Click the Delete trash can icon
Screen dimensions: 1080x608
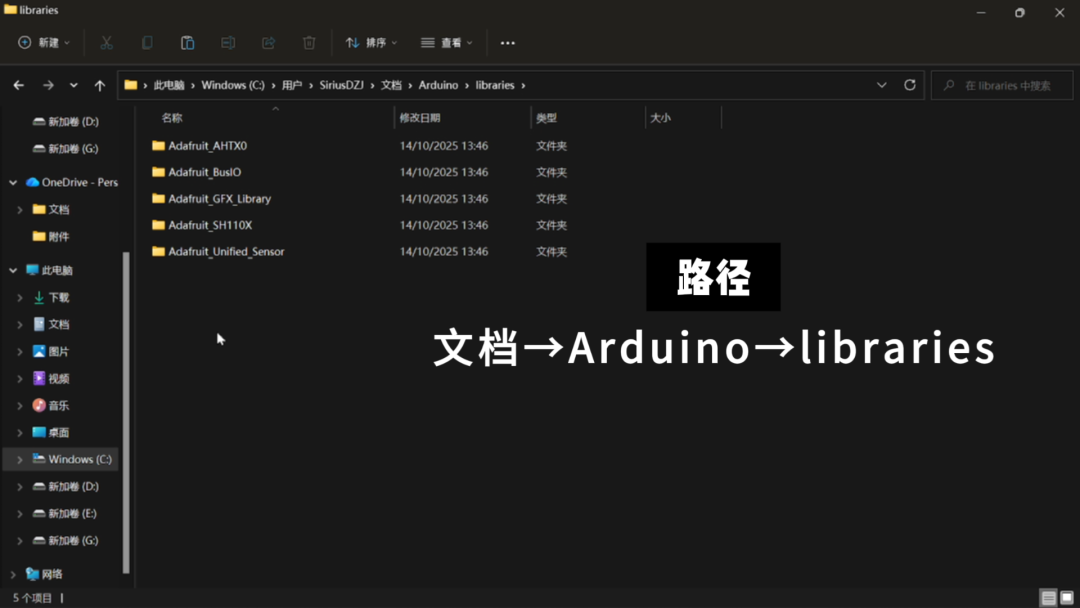pyautogui.click(x=309, y=43)
